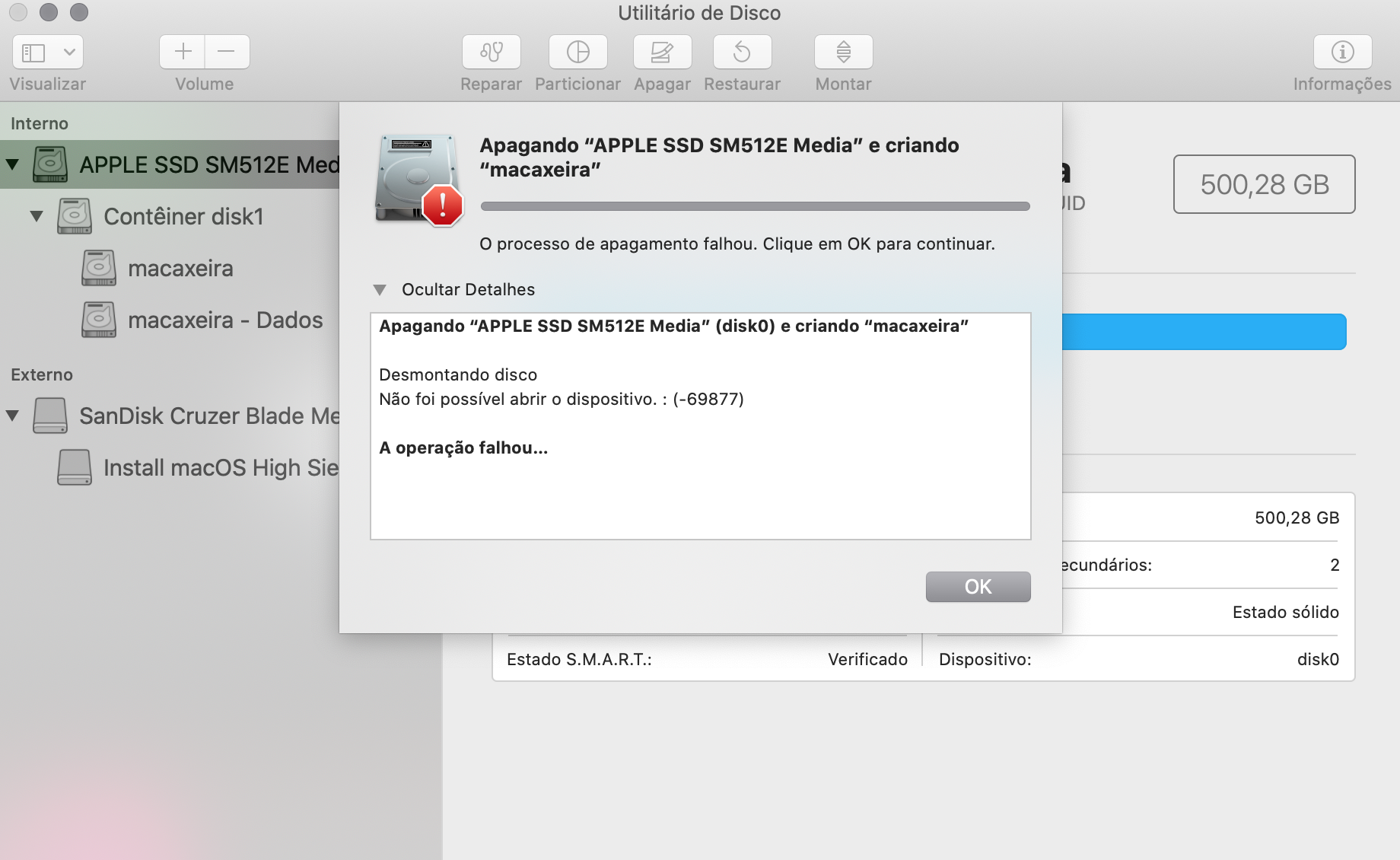The image size is (1400, 860).
Task: Collapse the SanDisk Cruzer Blade disk
Action: [12, 416]
